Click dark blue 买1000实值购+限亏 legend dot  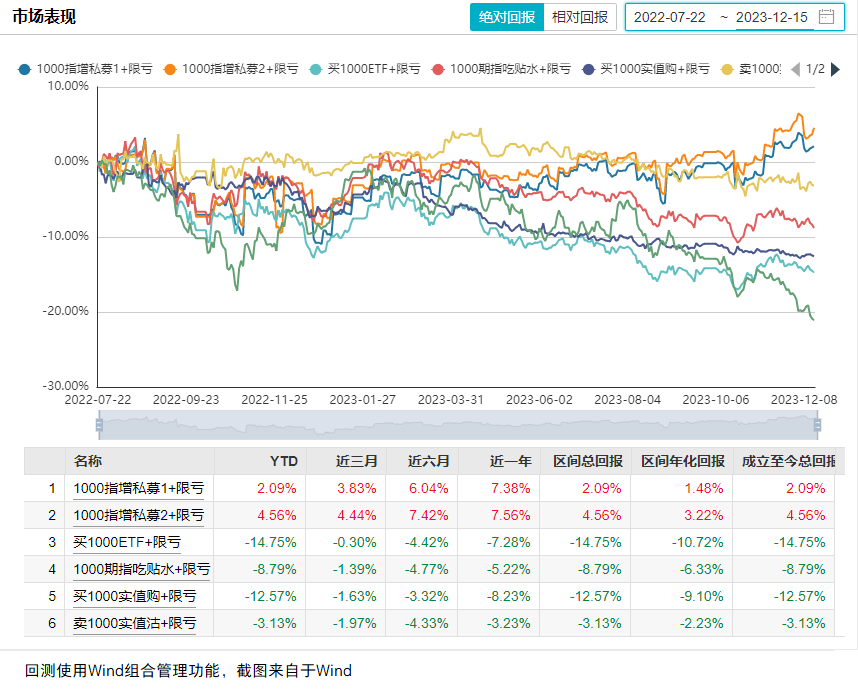point(590,69)
